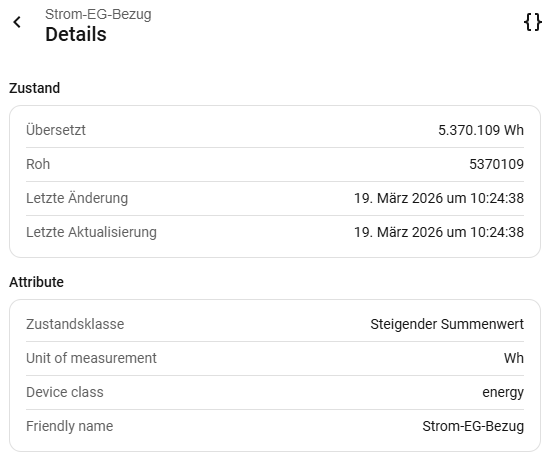Click the Strom-EG-Bezug subtitle in header
Screen dimensions: 547x469
[x=98, y=14]
